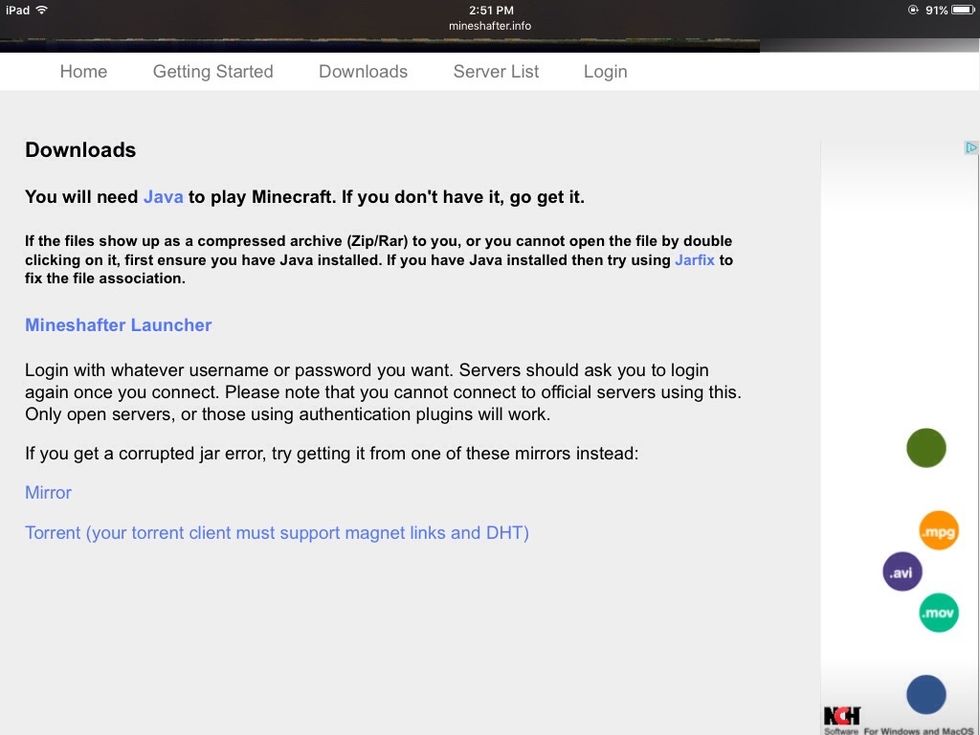980x735 pixels.
Task: Tap the Downloads page heading
Action: [81, 150]
